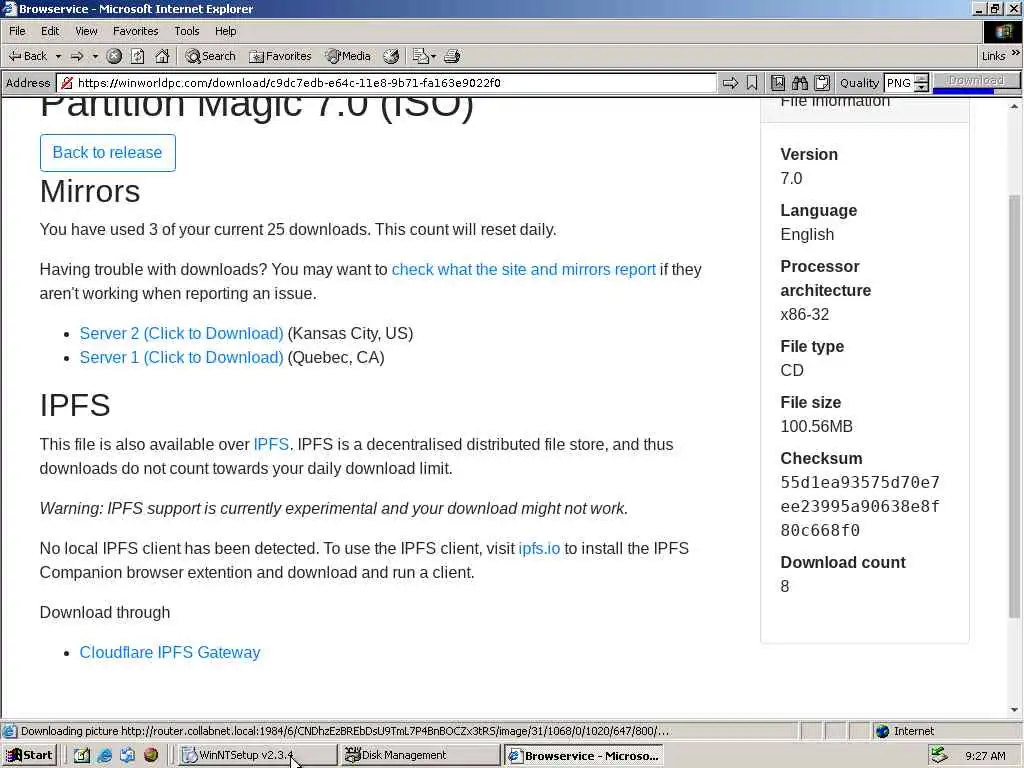Open the Edit menu
This screenshot has width=1024, height=768.
50,31
